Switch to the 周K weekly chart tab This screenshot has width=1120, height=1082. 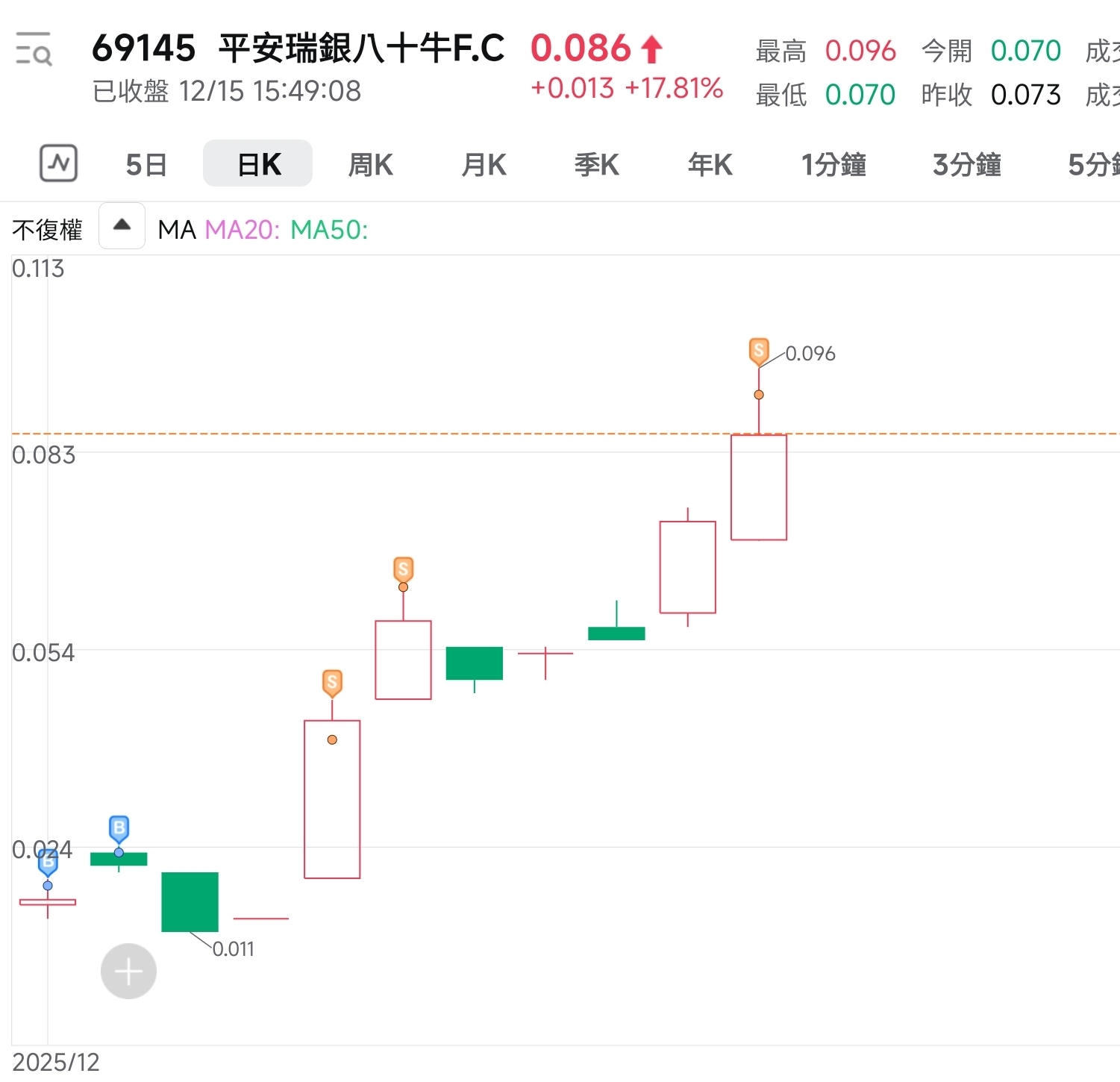pos(369,164)
